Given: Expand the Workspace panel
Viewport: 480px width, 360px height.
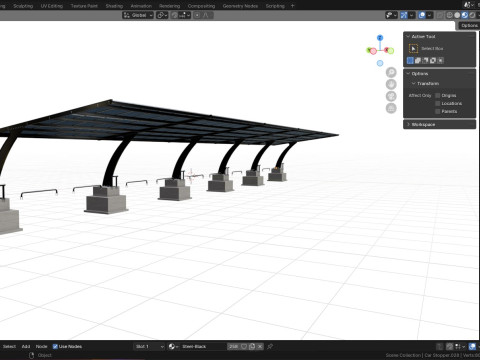Looking at the screenshot, I should point(440,124).
